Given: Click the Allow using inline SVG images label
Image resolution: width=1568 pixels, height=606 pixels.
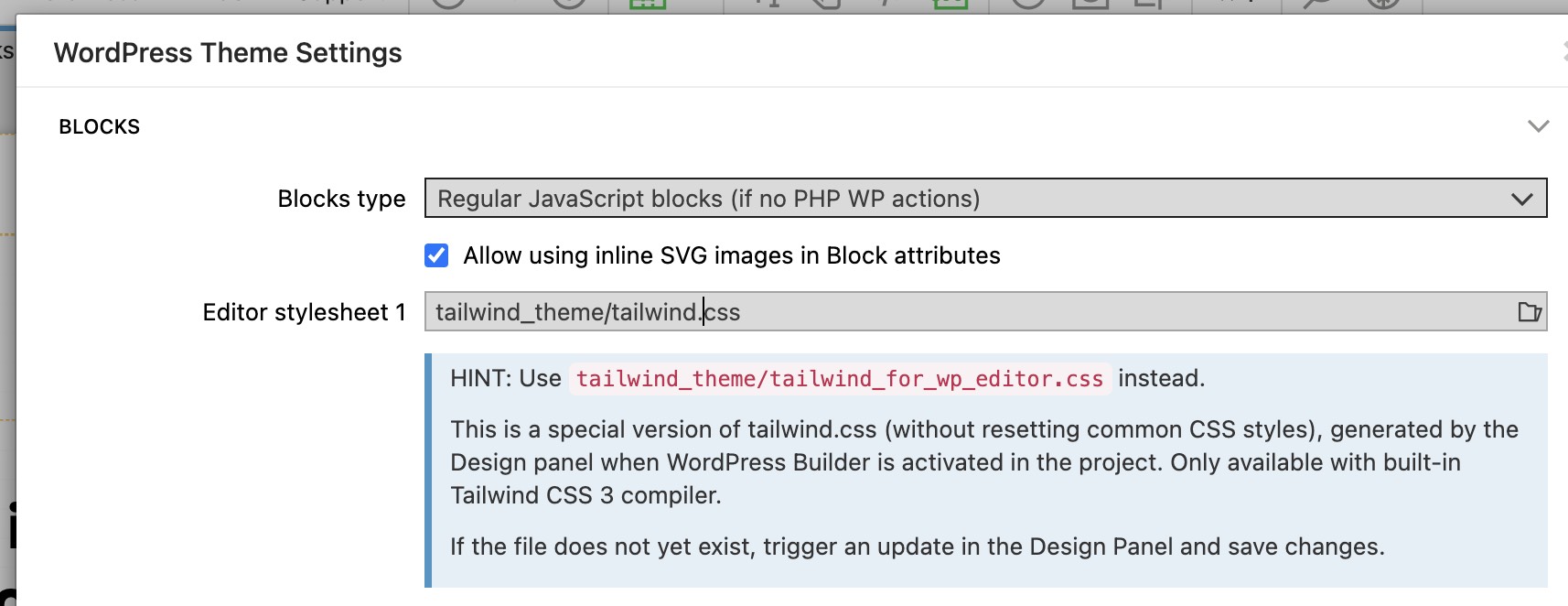Looking at the screenshot, I should pos(732,255).
